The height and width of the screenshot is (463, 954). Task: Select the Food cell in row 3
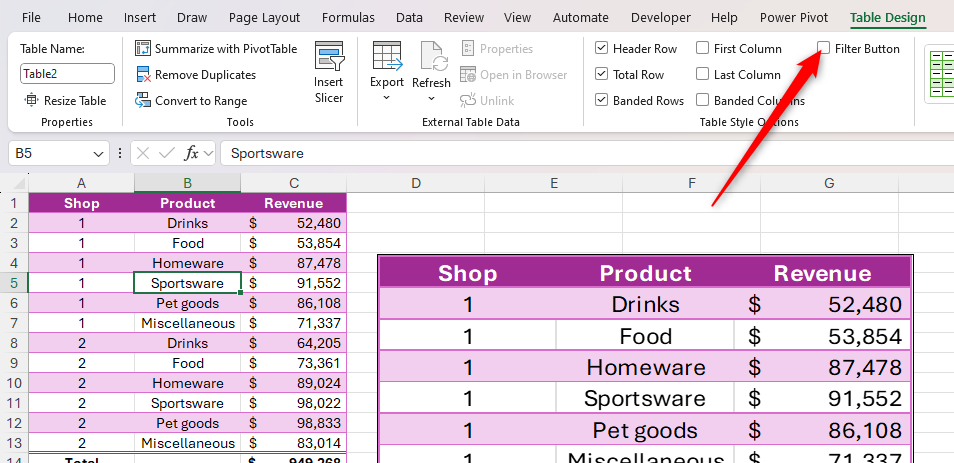point(187,243)
